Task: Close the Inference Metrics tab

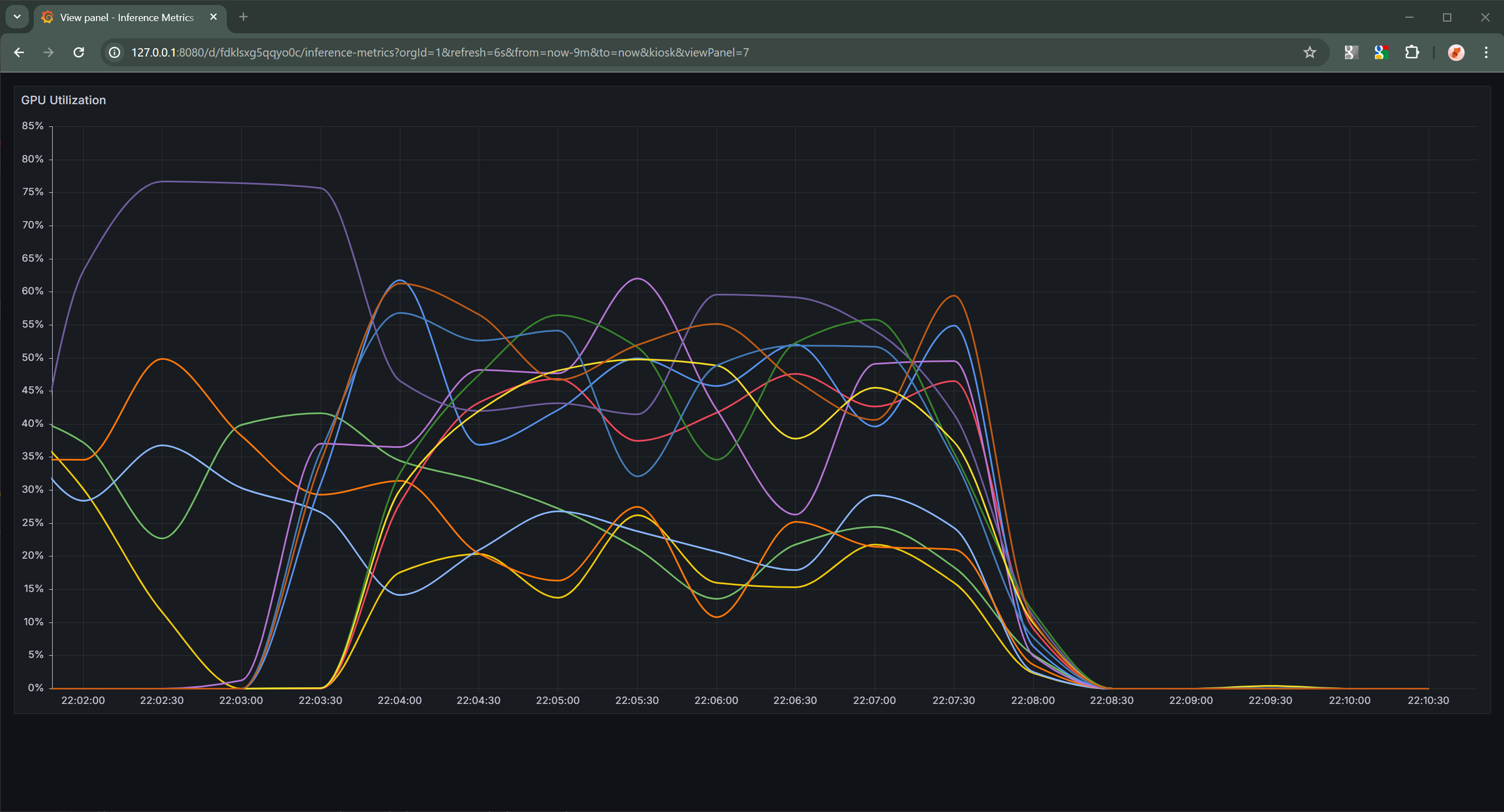Action: point(213,17)
